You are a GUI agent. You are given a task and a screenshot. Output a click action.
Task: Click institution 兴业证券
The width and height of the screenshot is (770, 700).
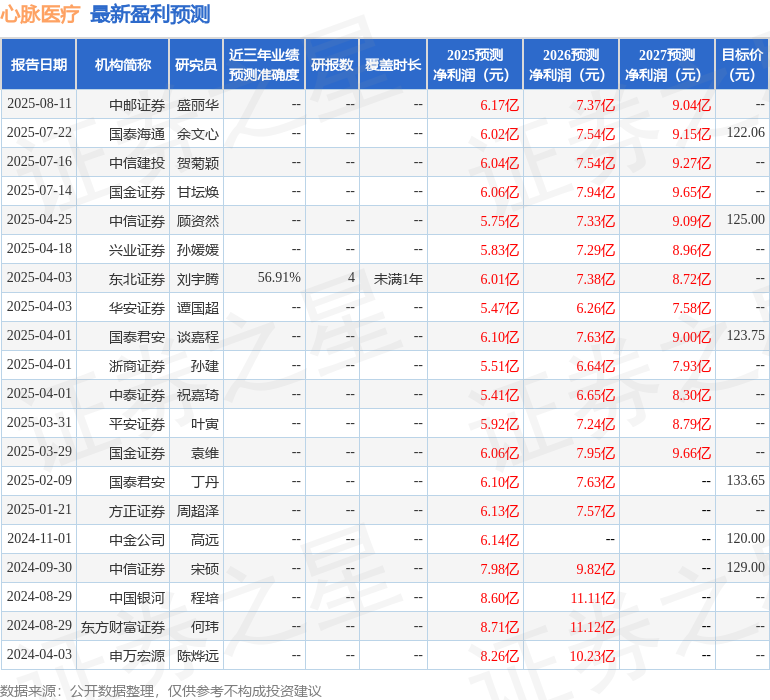pos(137,250)
